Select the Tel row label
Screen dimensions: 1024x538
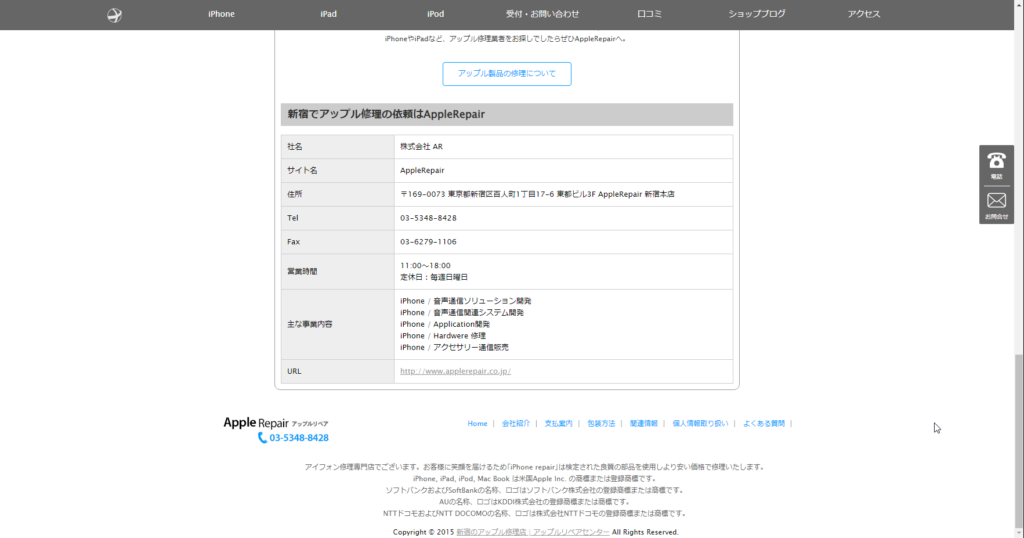click(x=293, y=218)
